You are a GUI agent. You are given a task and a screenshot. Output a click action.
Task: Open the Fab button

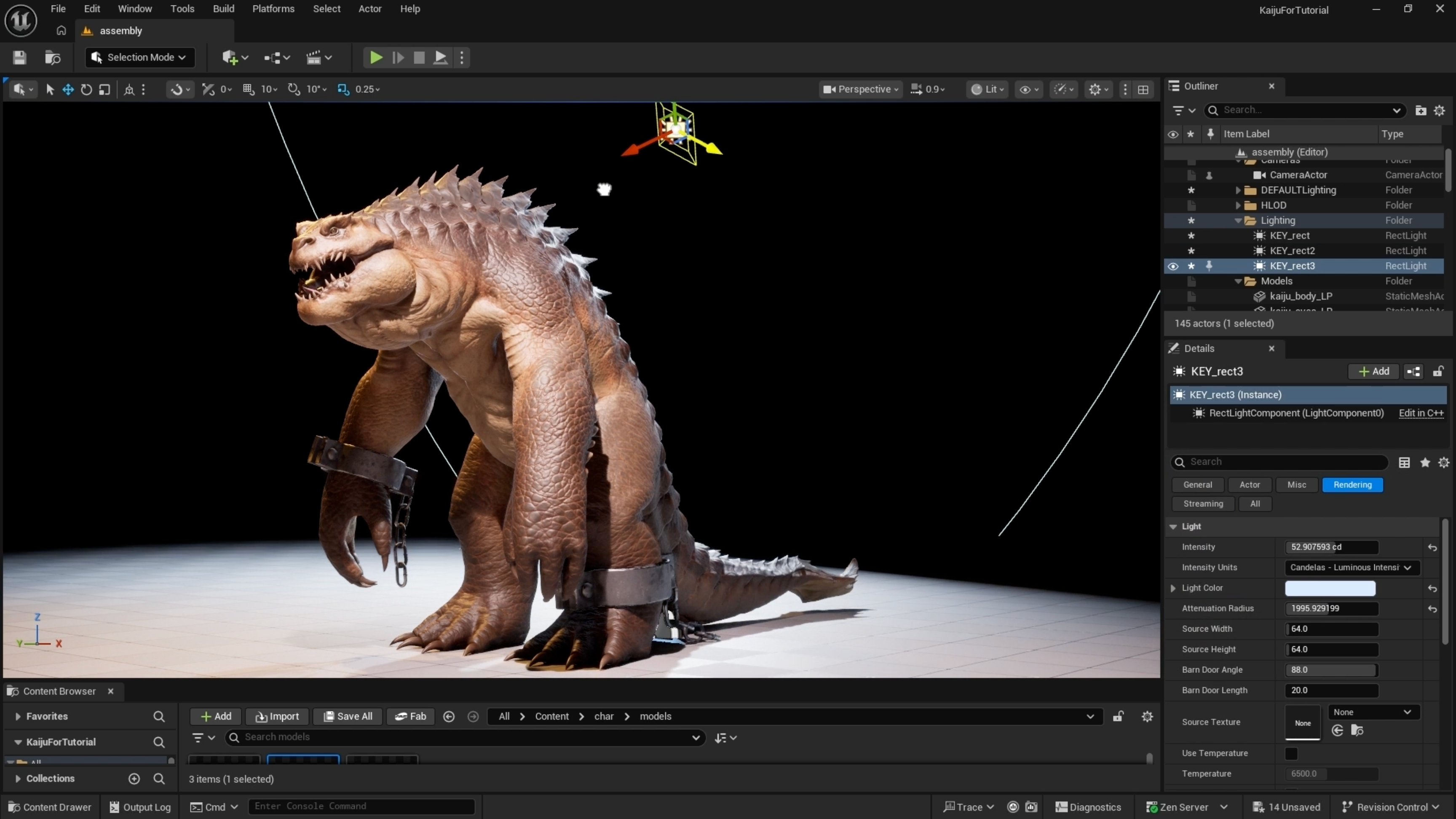(410, 717)
